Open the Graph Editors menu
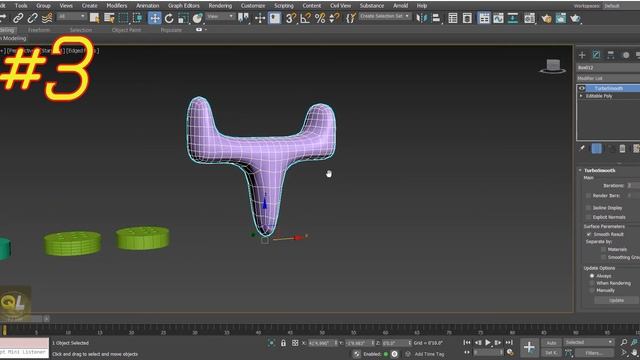The width and height of the screenshot is (640, 360). pyautogui.click(x=184, y=6)
